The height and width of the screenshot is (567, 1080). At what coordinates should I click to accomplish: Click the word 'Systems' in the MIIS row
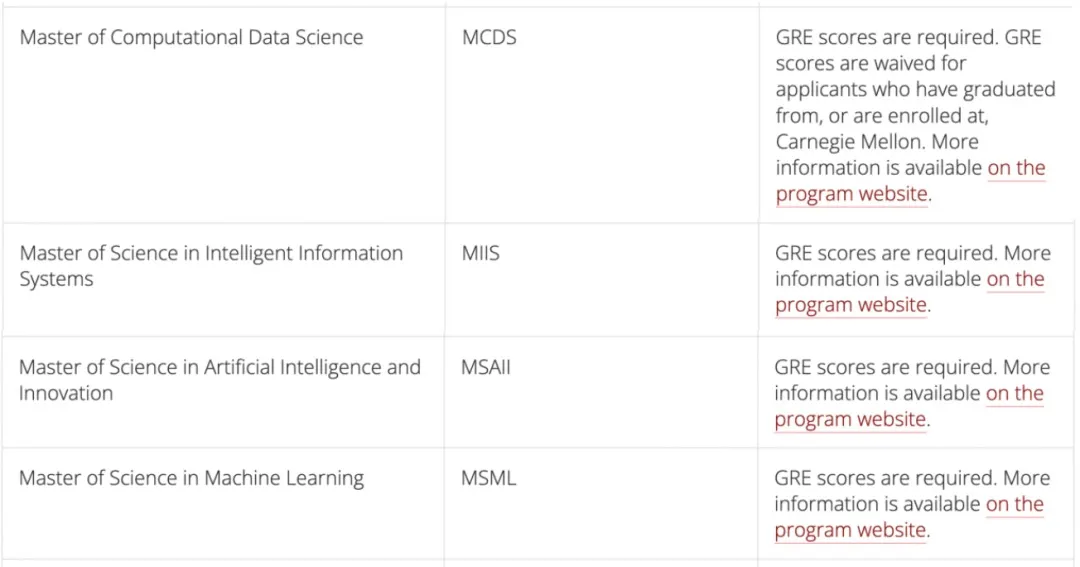coord(56,279)
